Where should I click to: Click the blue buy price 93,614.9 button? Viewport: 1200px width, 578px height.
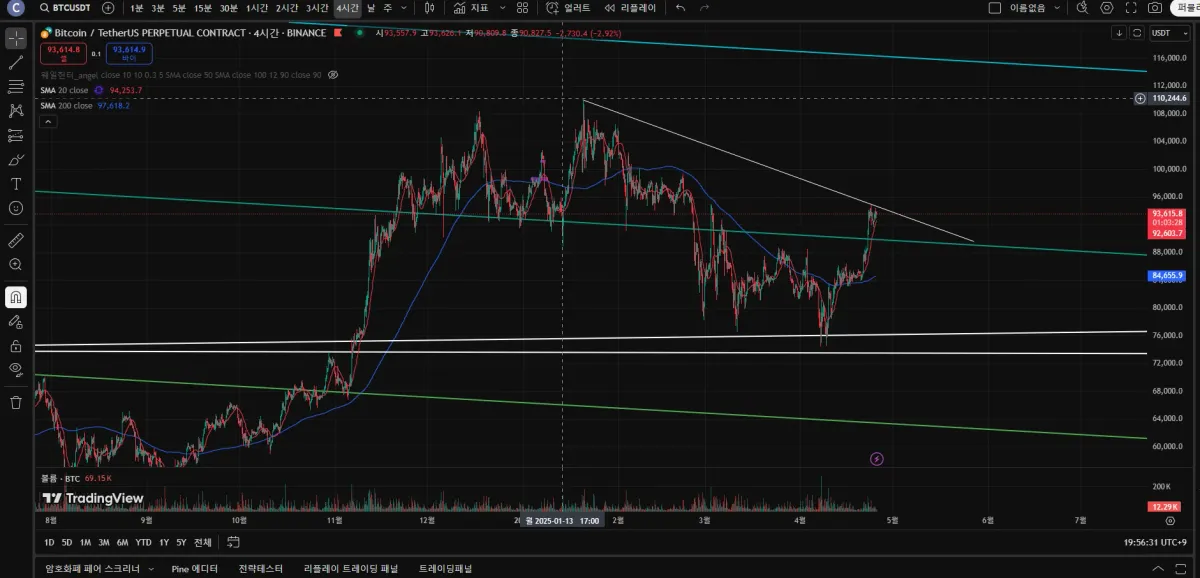[130, 54]
